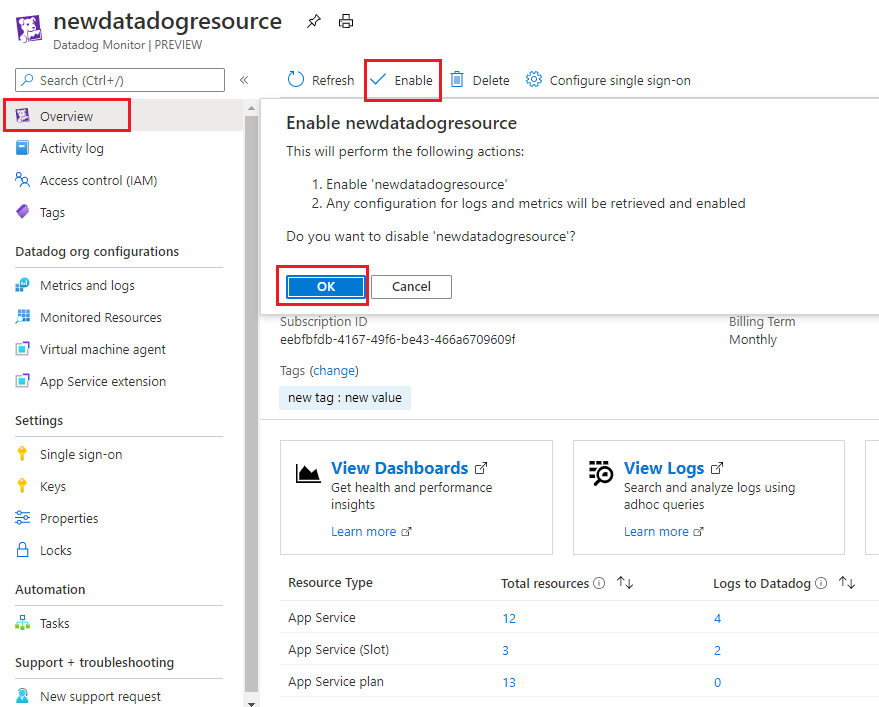Sort by Total resources column arrows
The image size is (879, 707).
pyautogui.click(x=625, y=583)
